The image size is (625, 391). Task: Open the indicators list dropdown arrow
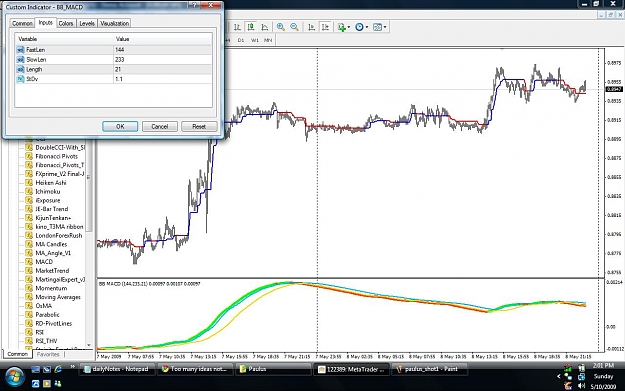point(349,27)
